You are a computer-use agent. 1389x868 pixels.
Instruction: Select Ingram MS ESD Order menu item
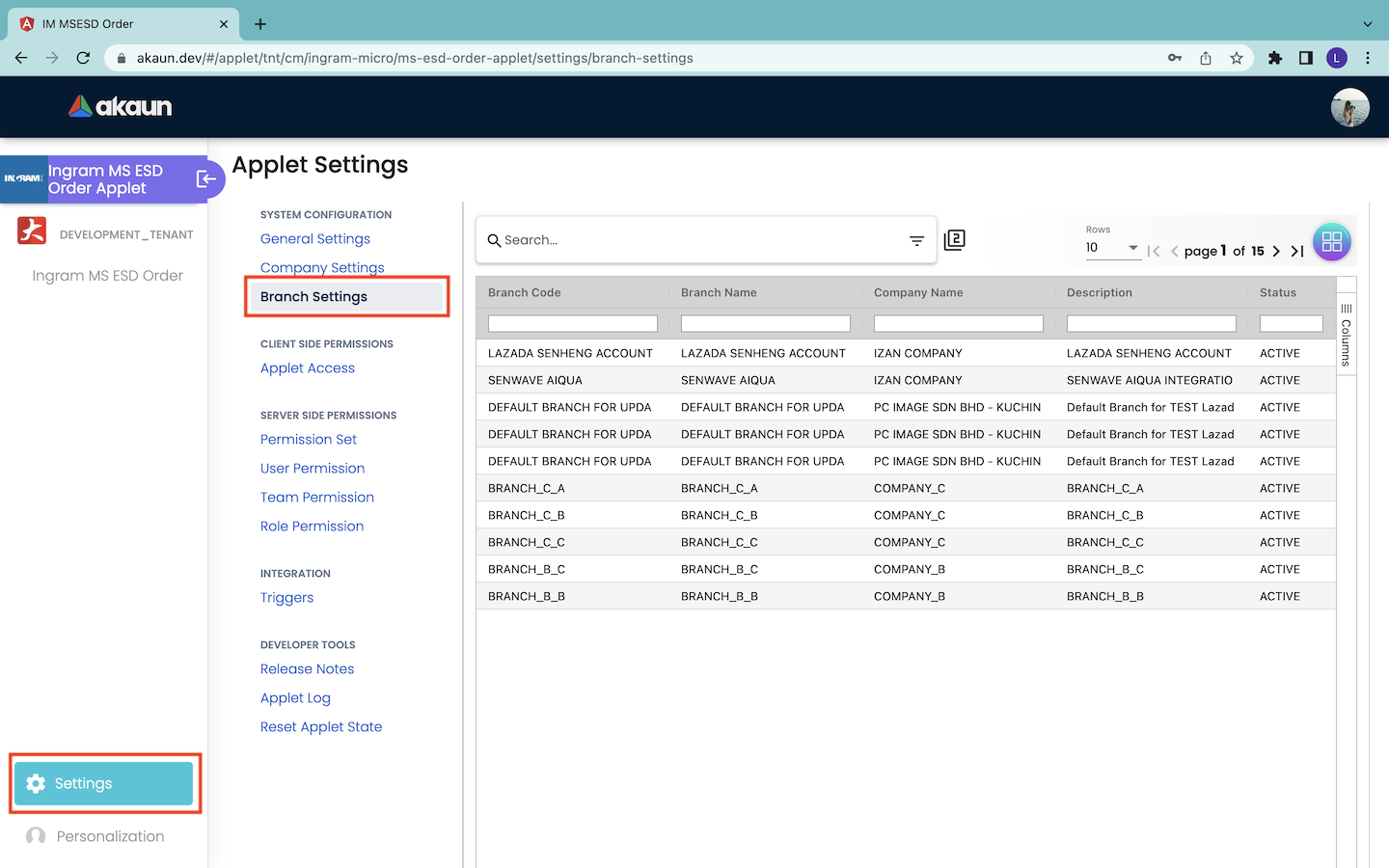(107, 276)
